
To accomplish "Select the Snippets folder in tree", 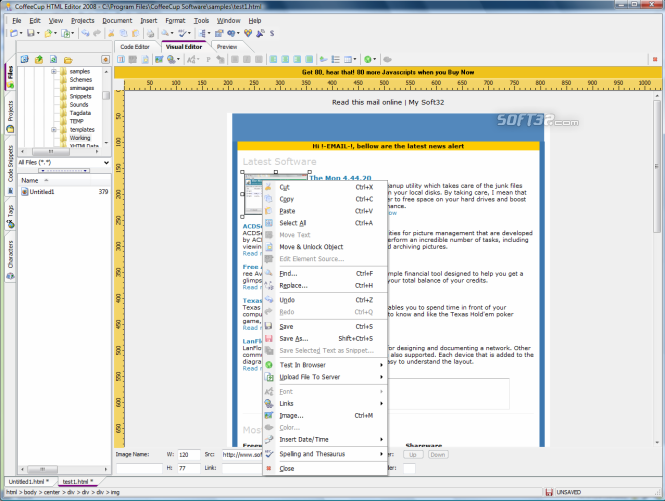I will click(81, 96).
